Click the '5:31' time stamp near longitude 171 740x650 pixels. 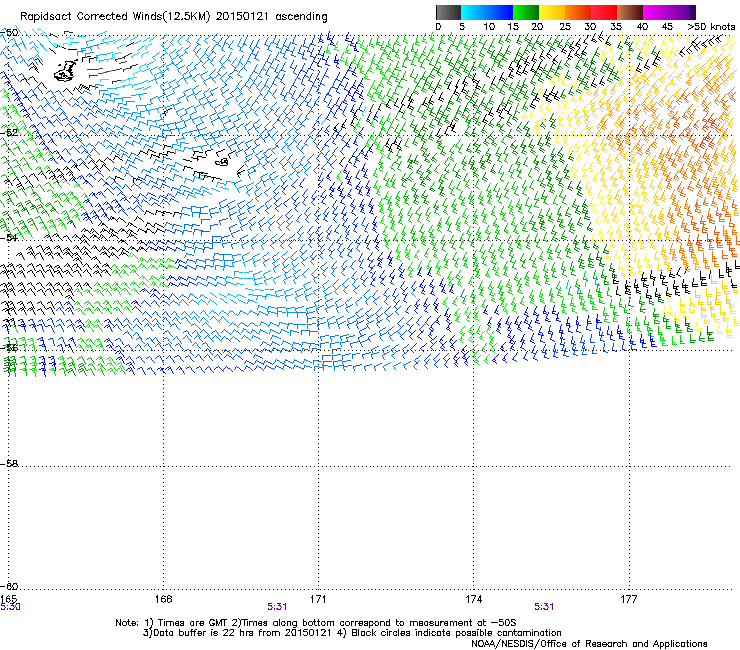(277, 607)
